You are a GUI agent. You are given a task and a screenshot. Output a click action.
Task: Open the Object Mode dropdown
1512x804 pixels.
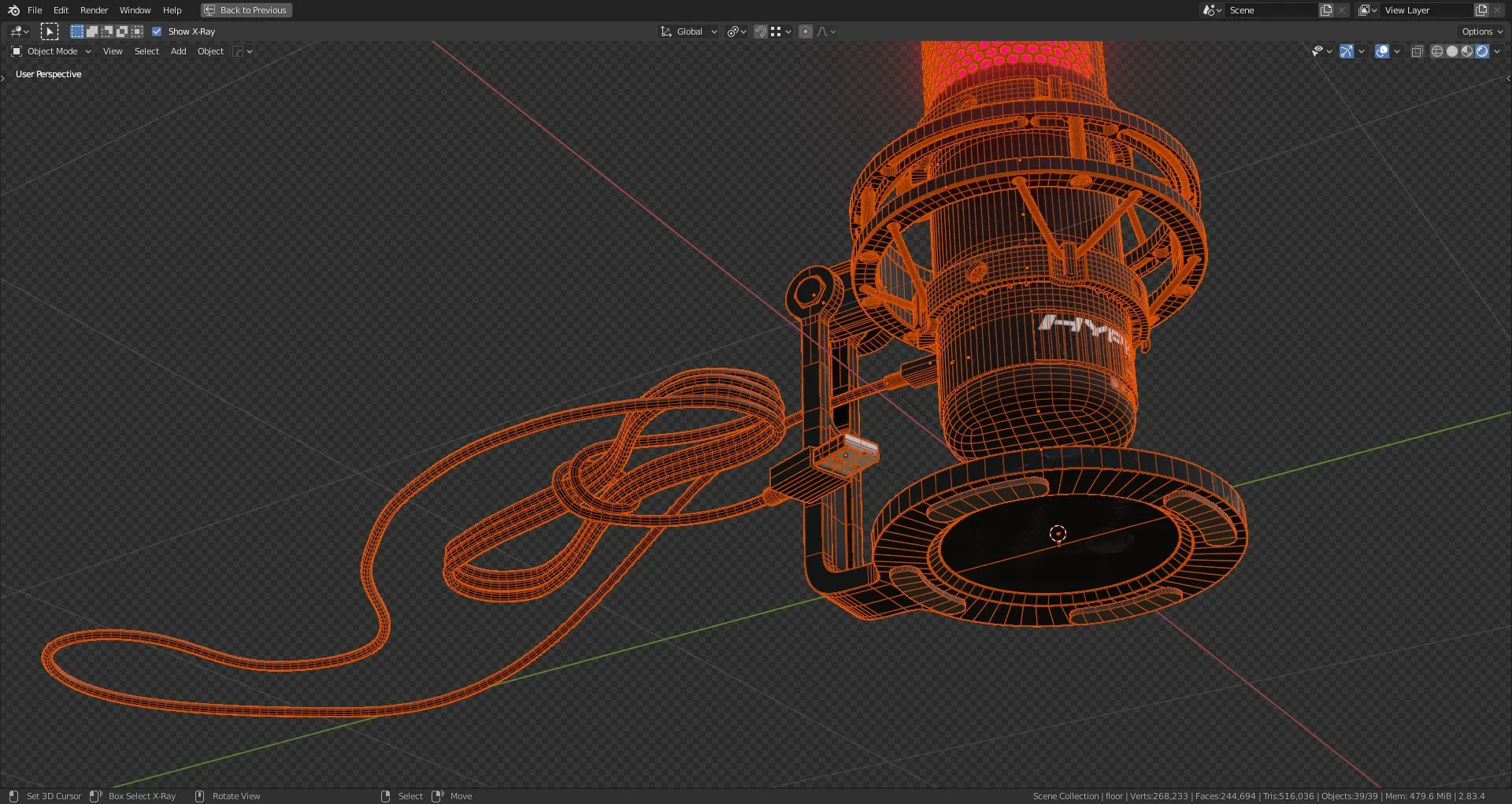[x=51, y=51]
